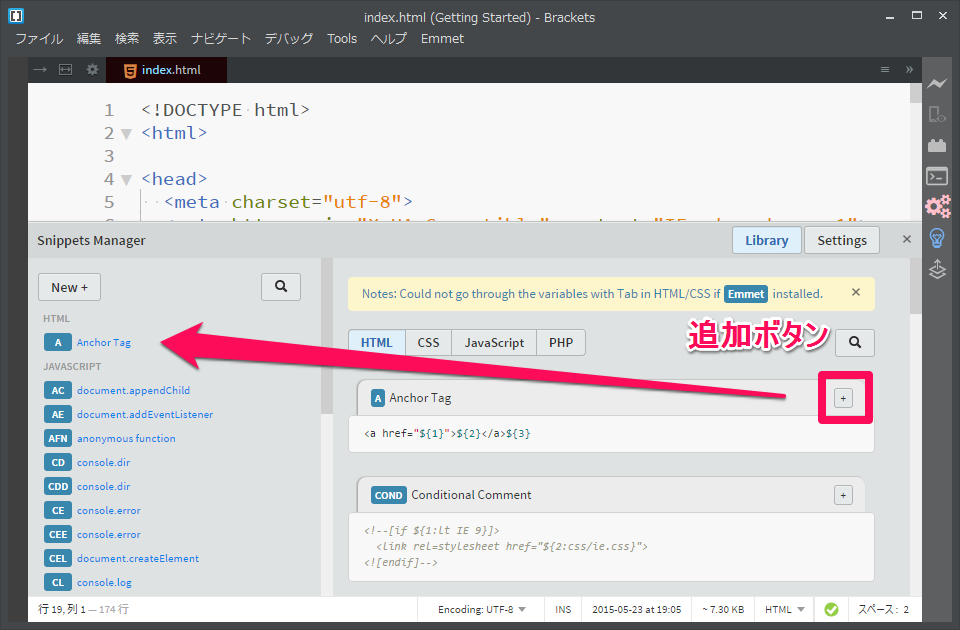Open the Encoding UTF-8 dropdown
960x630 pixels.
(482, 609)
